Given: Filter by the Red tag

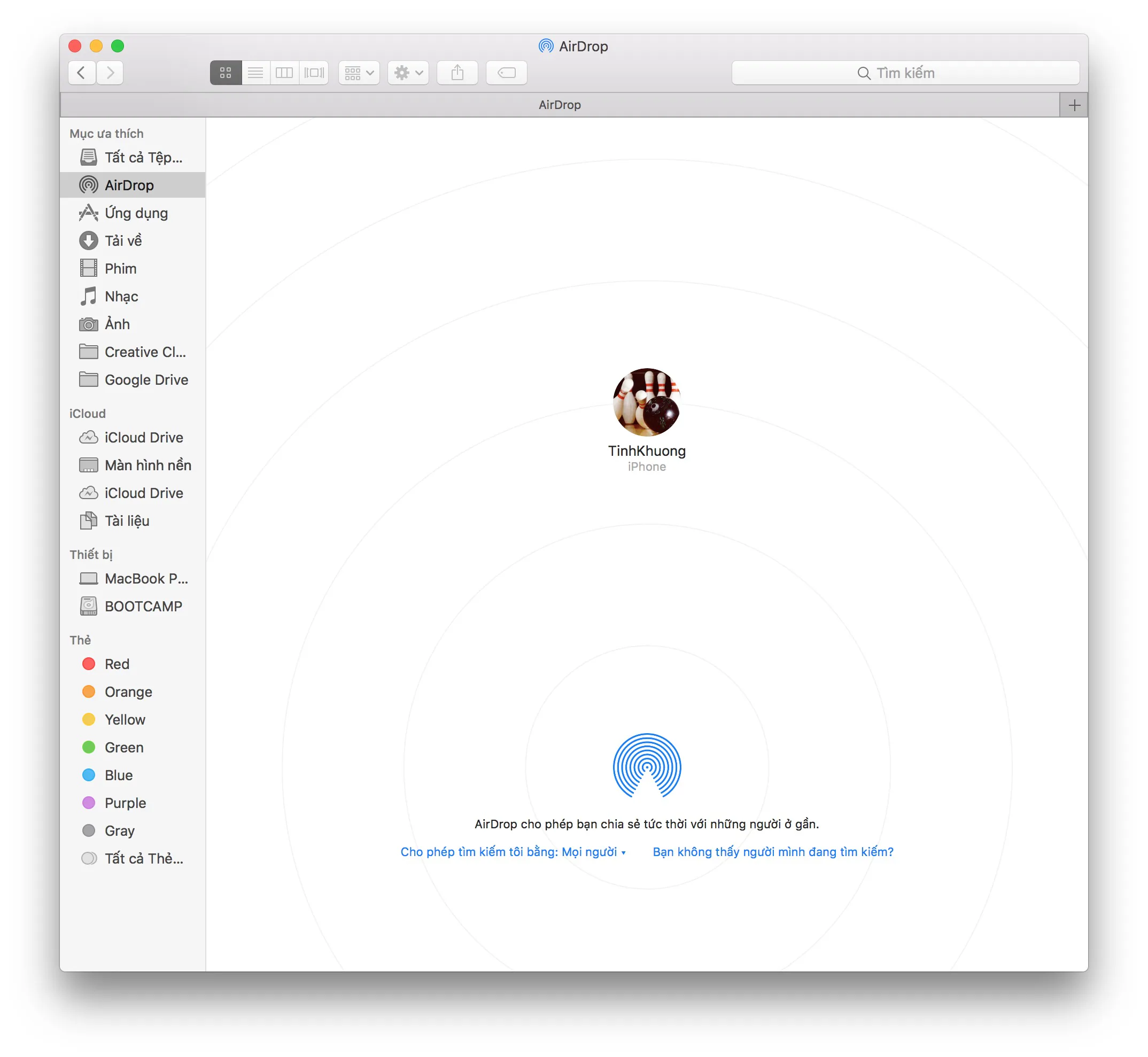Looking at the screenshot, I should click(132, 664).
